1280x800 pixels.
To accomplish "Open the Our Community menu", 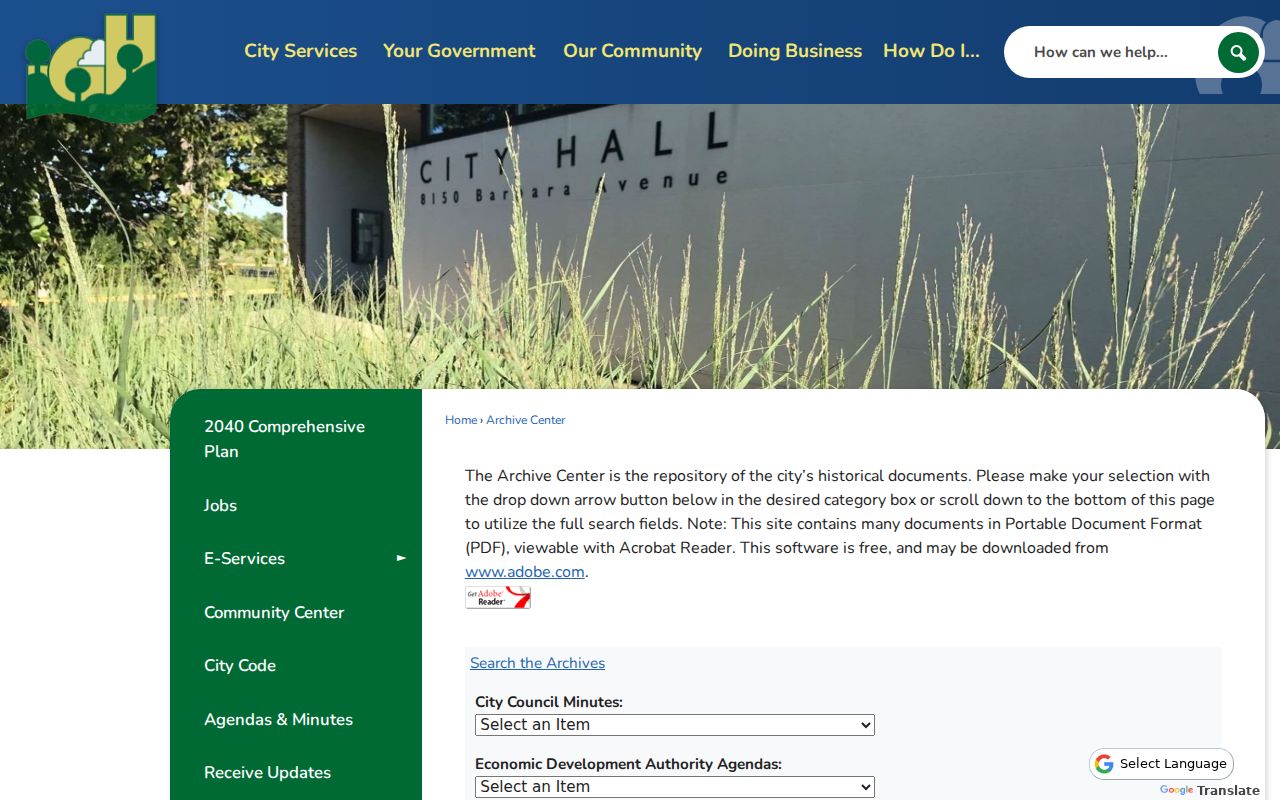I will [x=632, y=51].
